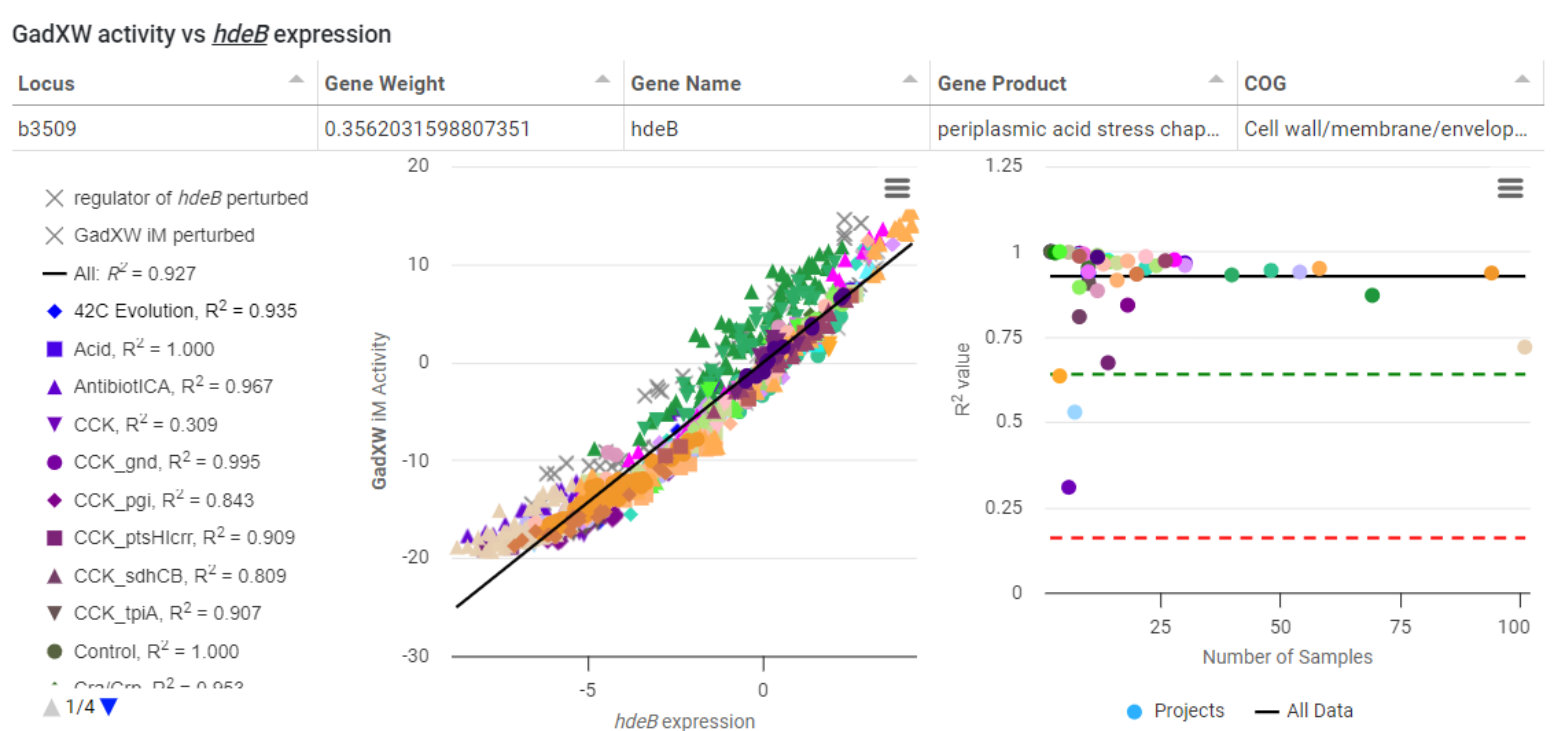The height and width of the screenshot is (731, 1554).
Task: Click the AntibiotICA legend triangle marker
Action: [x=55, y=386]
